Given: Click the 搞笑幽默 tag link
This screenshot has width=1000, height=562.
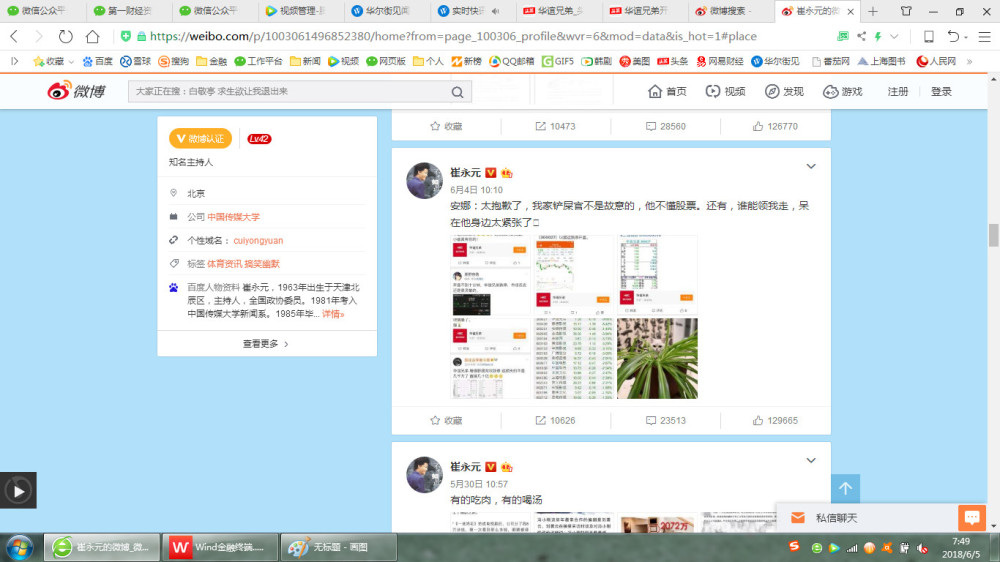Looking at the screenshot, I should click(261, 264).
